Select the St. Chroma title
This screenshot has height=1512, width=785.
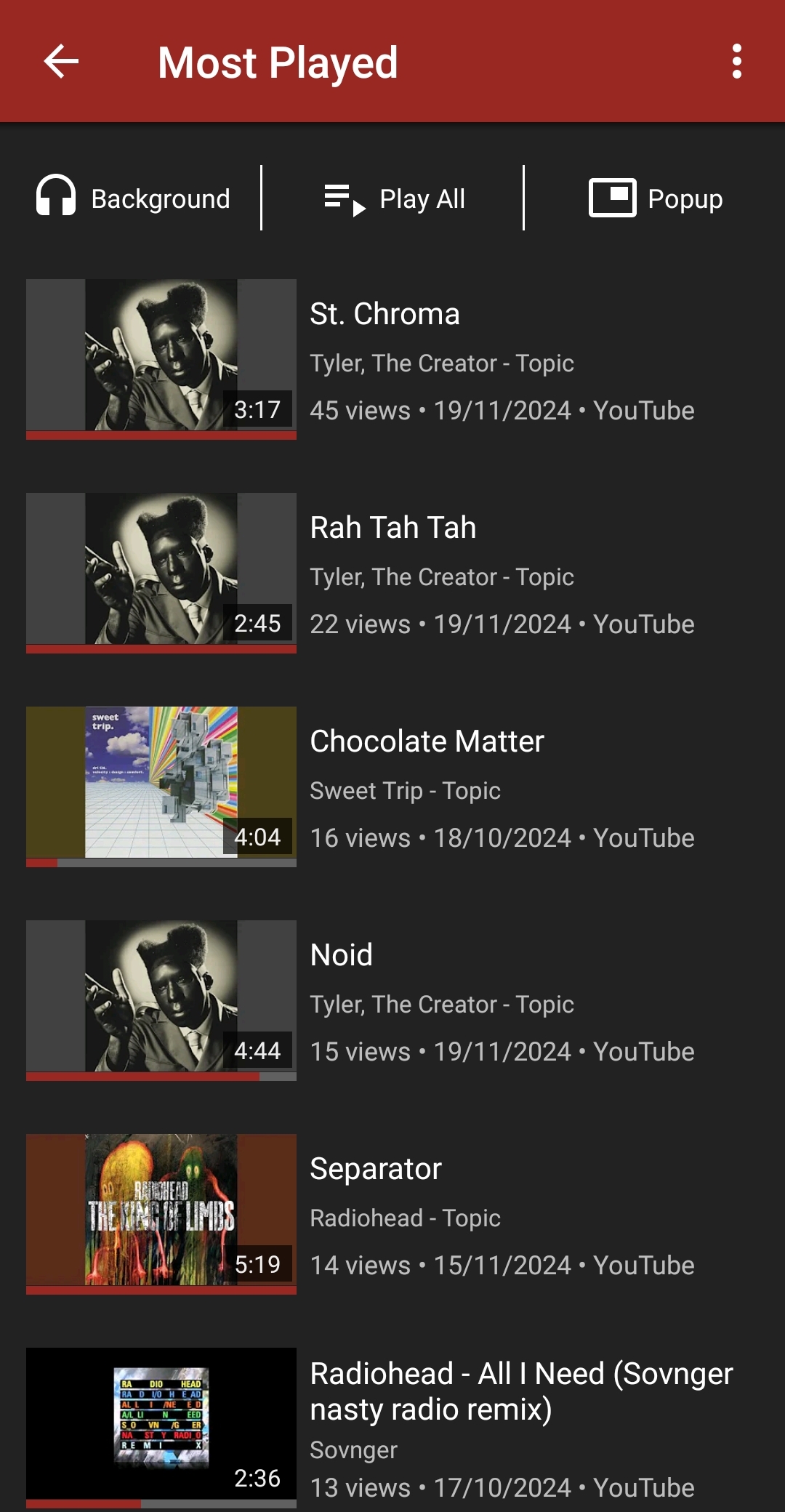(x=385, y=314)
